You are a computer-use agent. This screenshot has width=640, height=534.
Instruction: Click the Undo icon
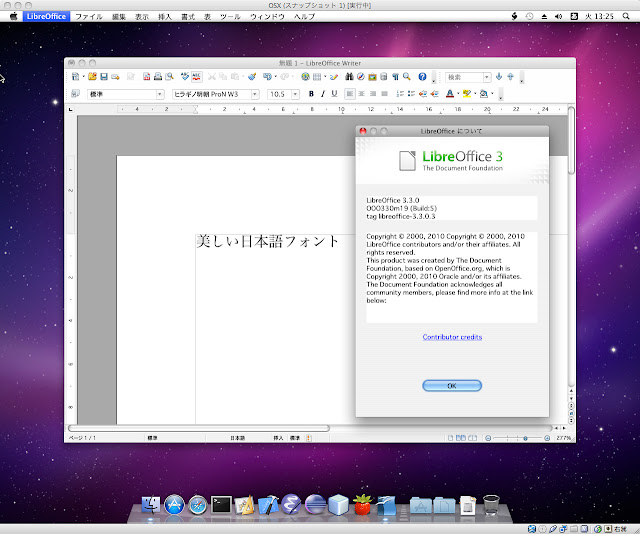267,76
